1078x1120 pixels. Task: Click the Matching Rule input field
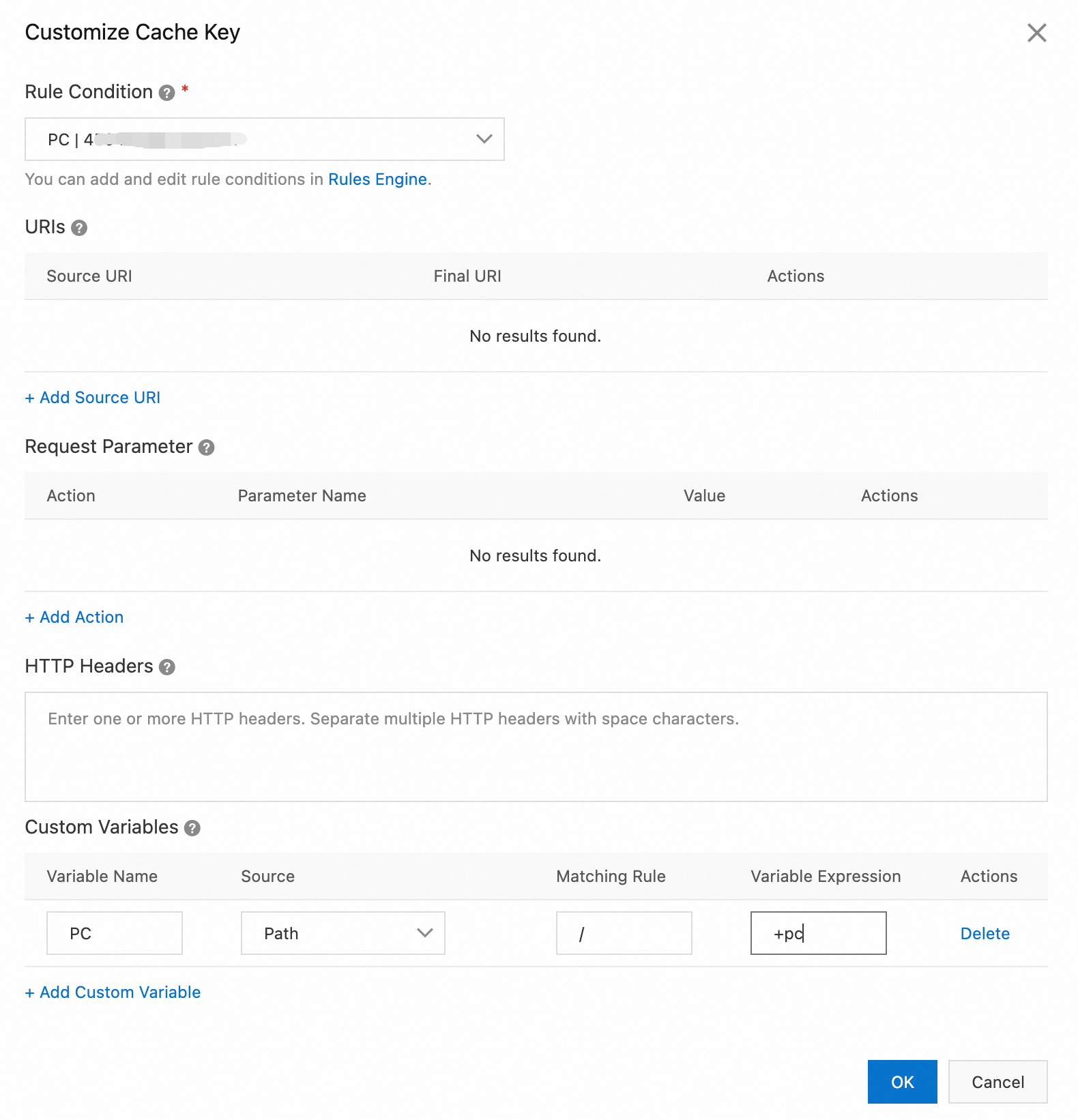point(624,933)
